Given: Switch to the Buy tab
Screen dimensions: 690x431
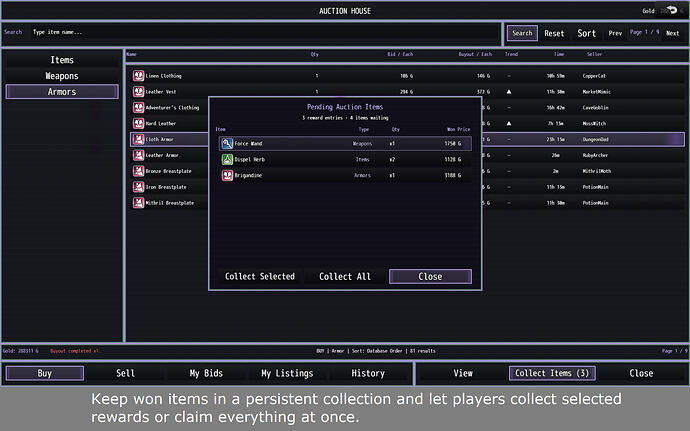Looking at the screenshot, I should [x=44, y=373].
